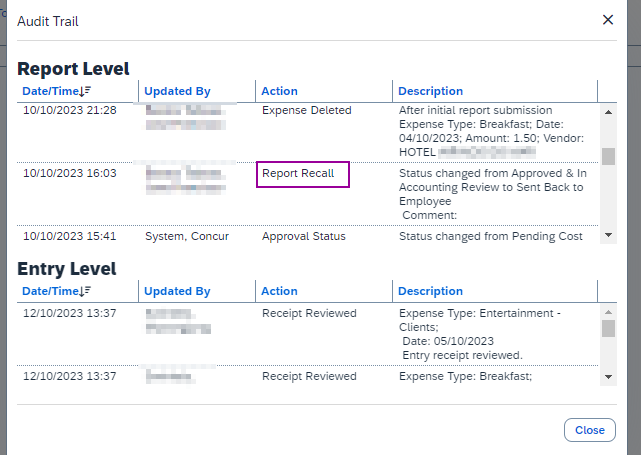Click Entry Level scrollbar down arrow
This screenshot has height=455, width=641.
coord(608,377)
